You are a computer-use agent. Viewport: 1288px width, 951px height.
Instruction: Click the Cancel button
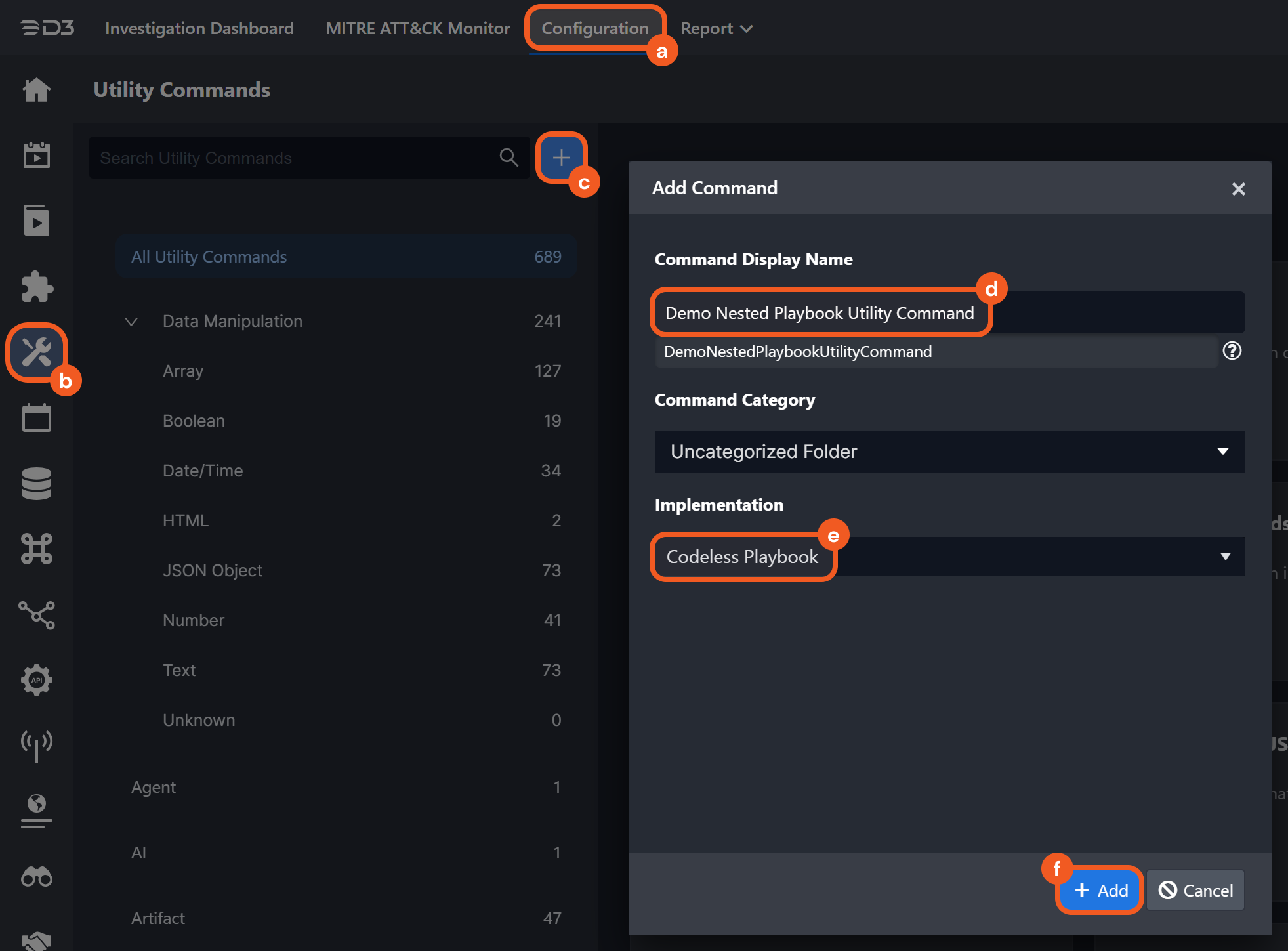1195,891
